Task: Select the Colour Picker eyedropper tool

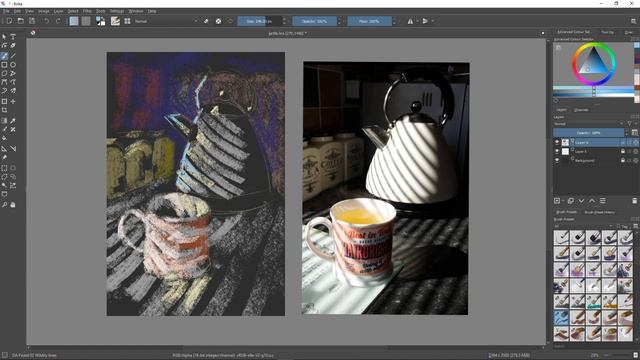Action: pos(13,121)
